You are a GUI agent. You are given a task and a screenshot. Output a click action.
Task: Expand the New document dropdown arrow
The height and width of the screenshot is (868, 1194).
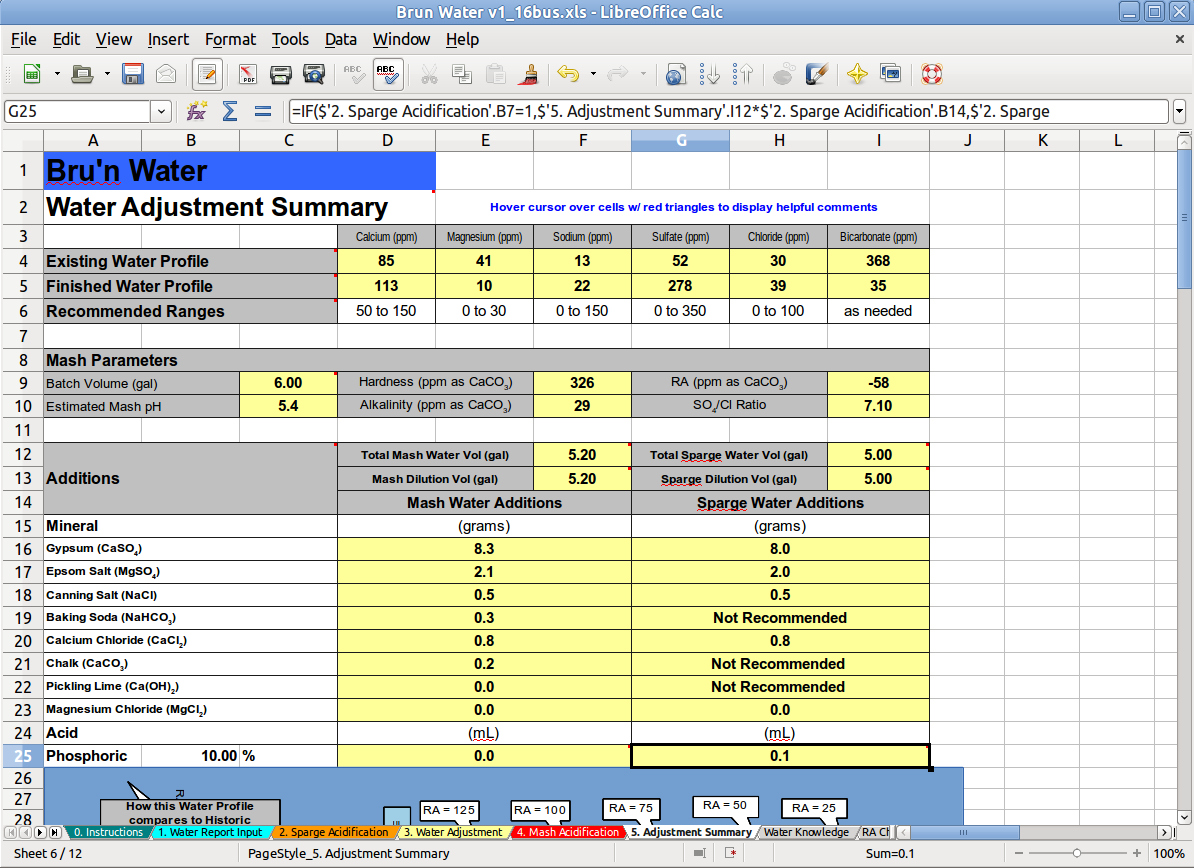pos(57,74)
